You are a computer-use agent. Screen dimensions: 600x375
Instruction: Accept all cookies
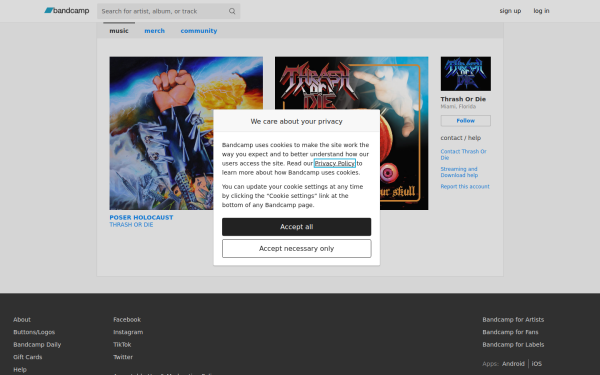(297, 227)
